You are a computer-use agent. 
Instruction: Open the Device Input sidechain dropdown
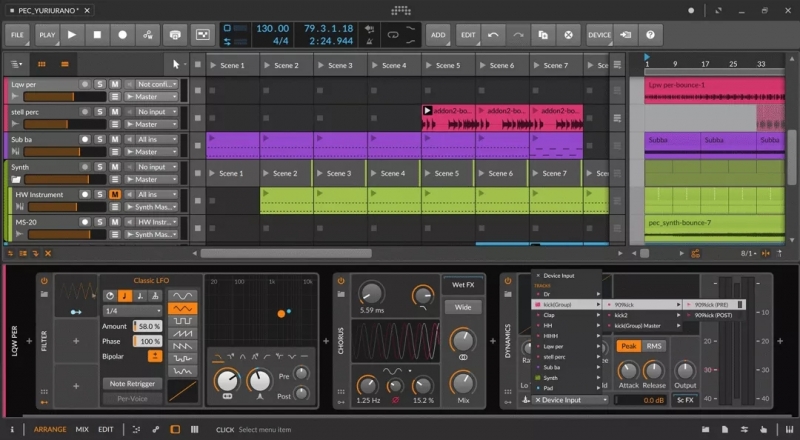click(570, 400)
